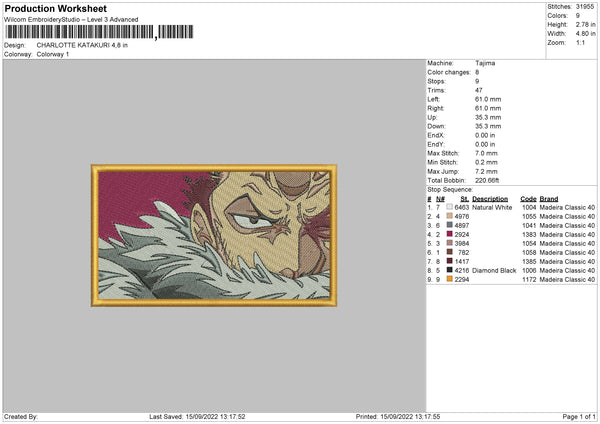Select the brown 1058 thread swatch
The image size is (600, 424).
449,252
